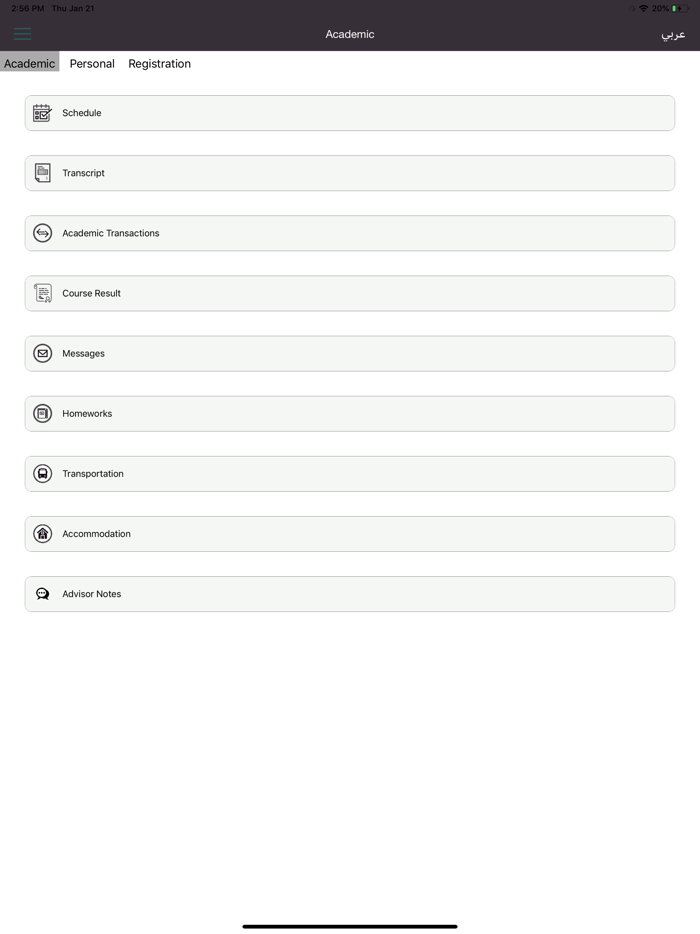The image size is (700, 934).
Task: Open the Messages list item
Action: point(350,353)
